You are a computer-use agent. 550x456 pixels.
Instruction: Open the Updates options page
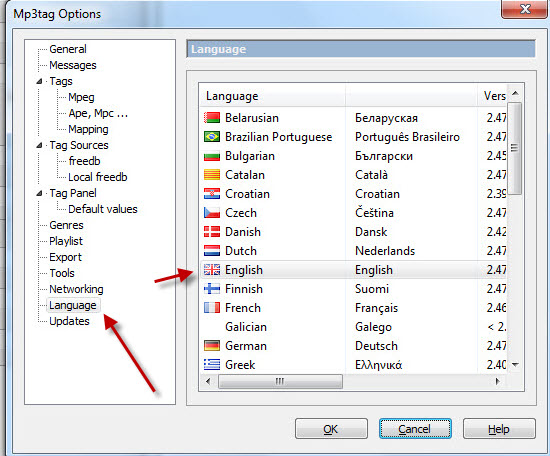click(x=69, y=321)
